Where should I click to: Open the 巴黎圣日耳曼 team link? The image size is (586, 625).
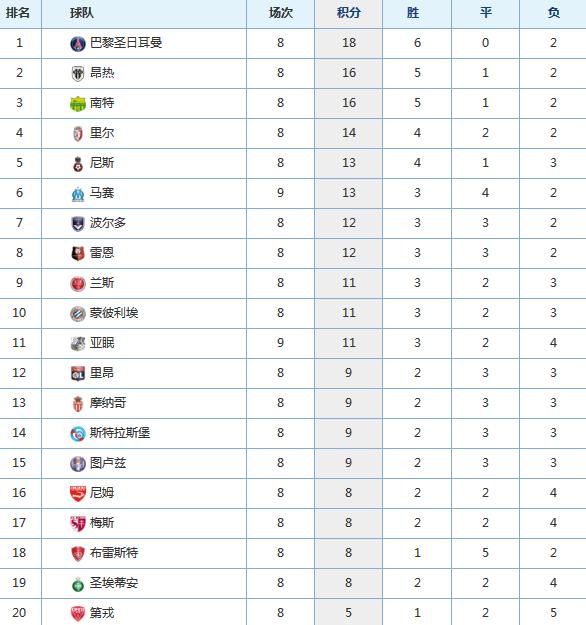click(x=126, y=43)
